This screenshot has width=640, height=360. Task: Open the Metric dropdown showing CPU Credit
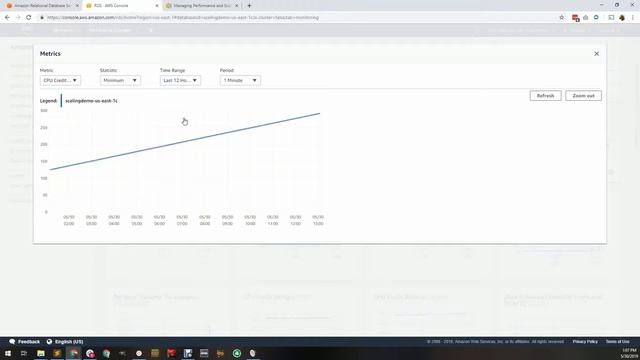pos(60,80)
